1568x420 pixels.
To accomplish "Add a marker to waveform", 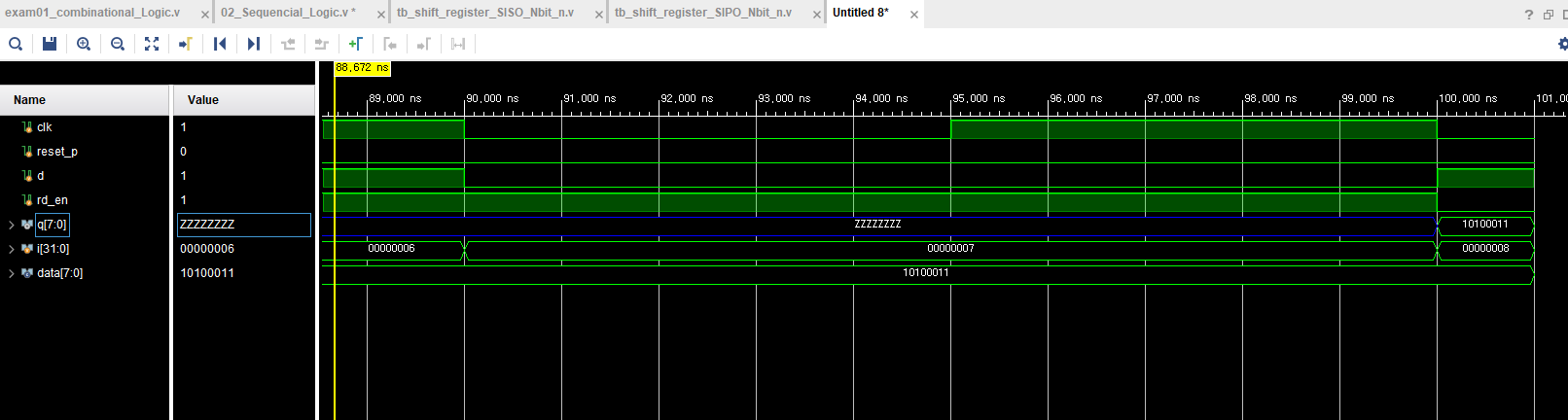I will (356, 44).
